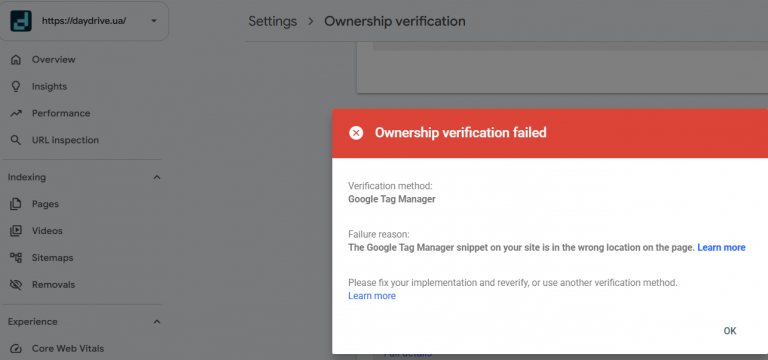
Task: Click the Sitemaps hierarchy icon
Action: 16,258
